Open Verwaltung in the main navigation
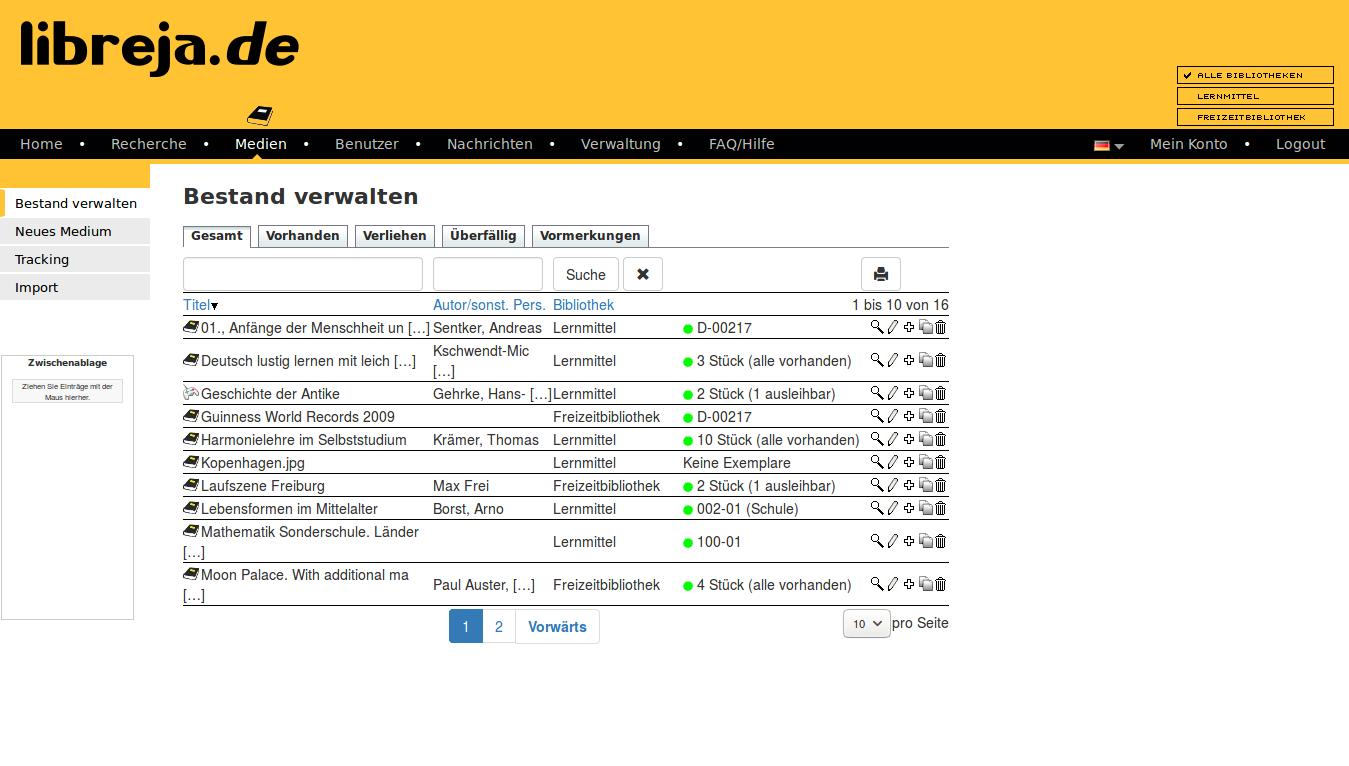This screenshot has width=1349, height=766. point(620,144)
